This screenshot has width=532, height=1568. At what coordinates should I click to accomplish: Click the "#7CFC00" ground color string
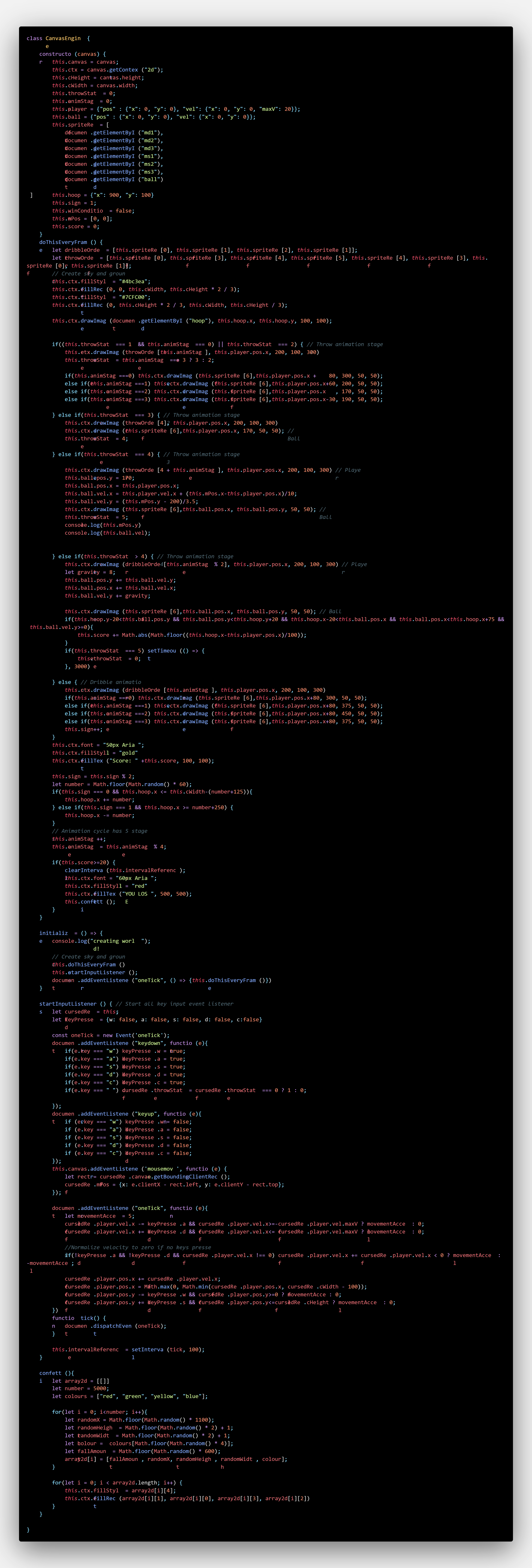click(x=133, y=297)
